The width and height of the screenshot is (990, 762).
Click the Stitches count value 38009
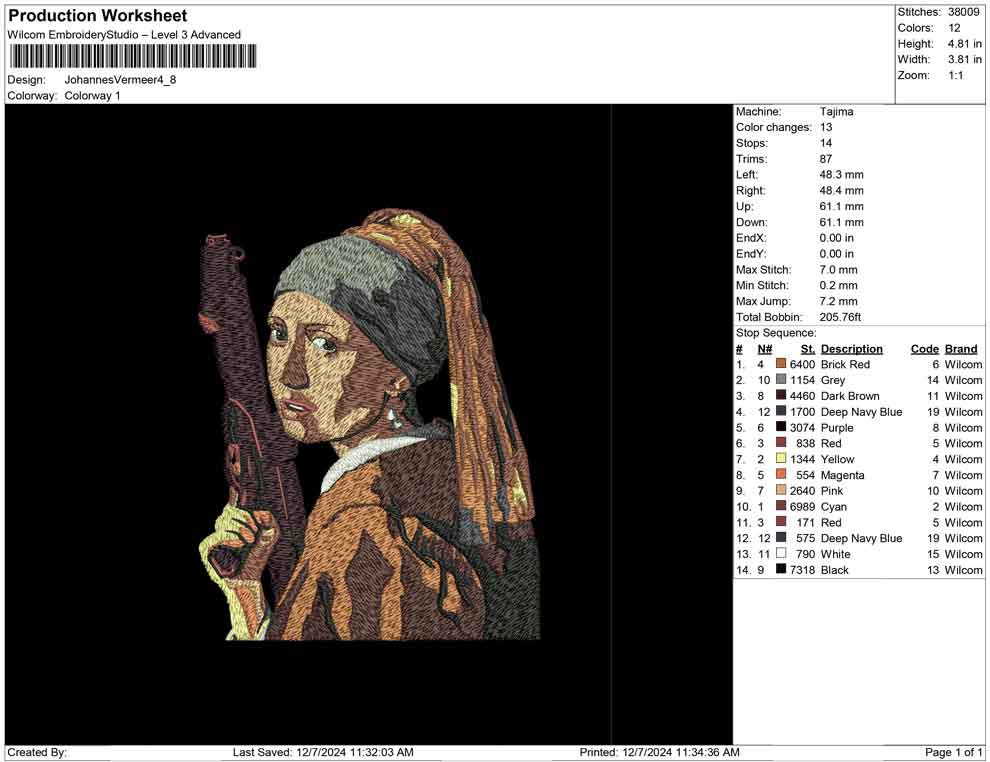click(x=963, y=12)
